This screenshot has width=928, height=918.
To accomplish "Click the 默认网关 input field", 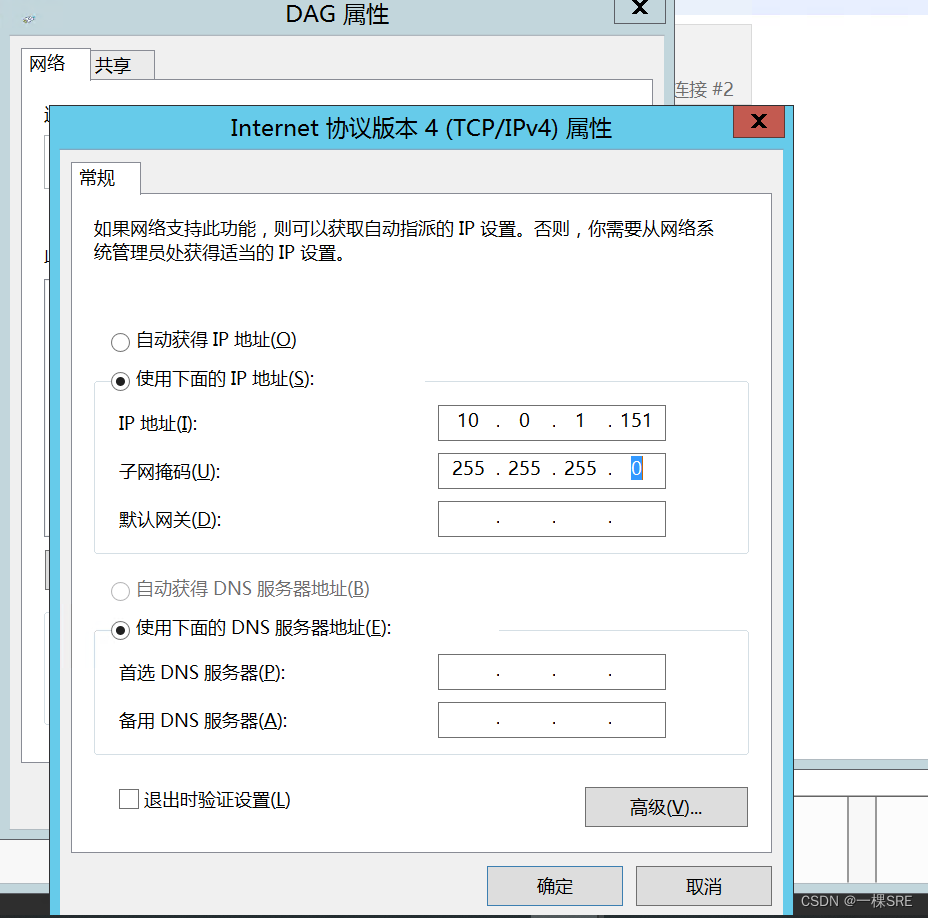I will click(551, 518).
